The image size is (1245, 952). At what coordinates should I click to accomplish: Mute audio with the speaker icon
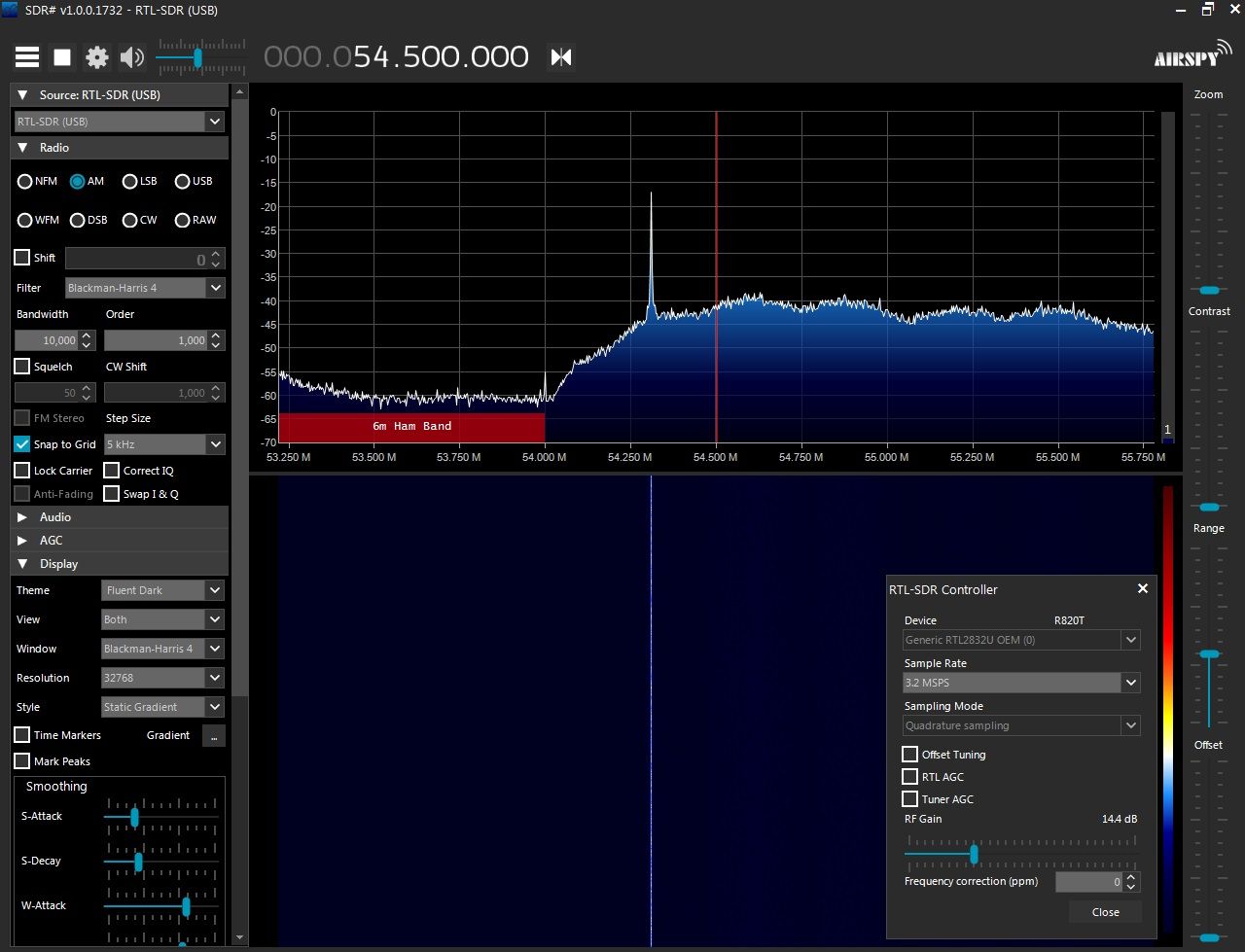[131, 57]
